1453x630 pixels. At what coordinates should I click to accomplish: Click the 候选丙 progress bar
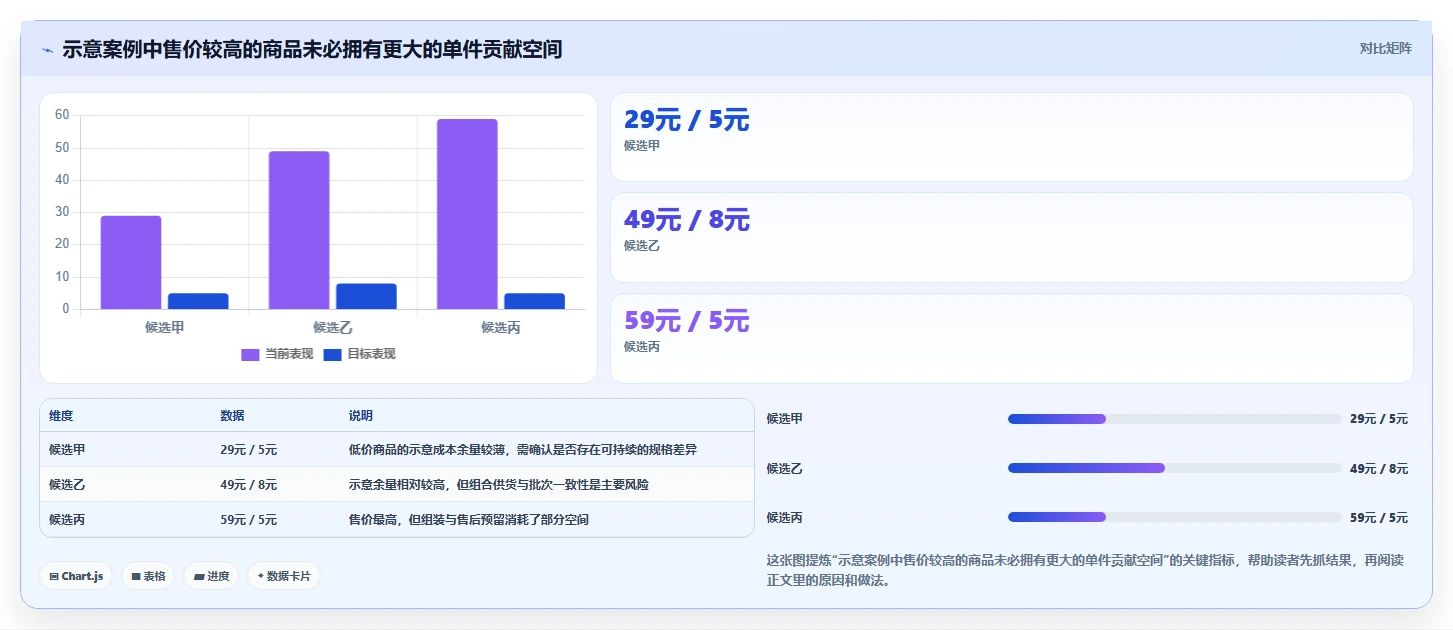(x=1174, y=517)
